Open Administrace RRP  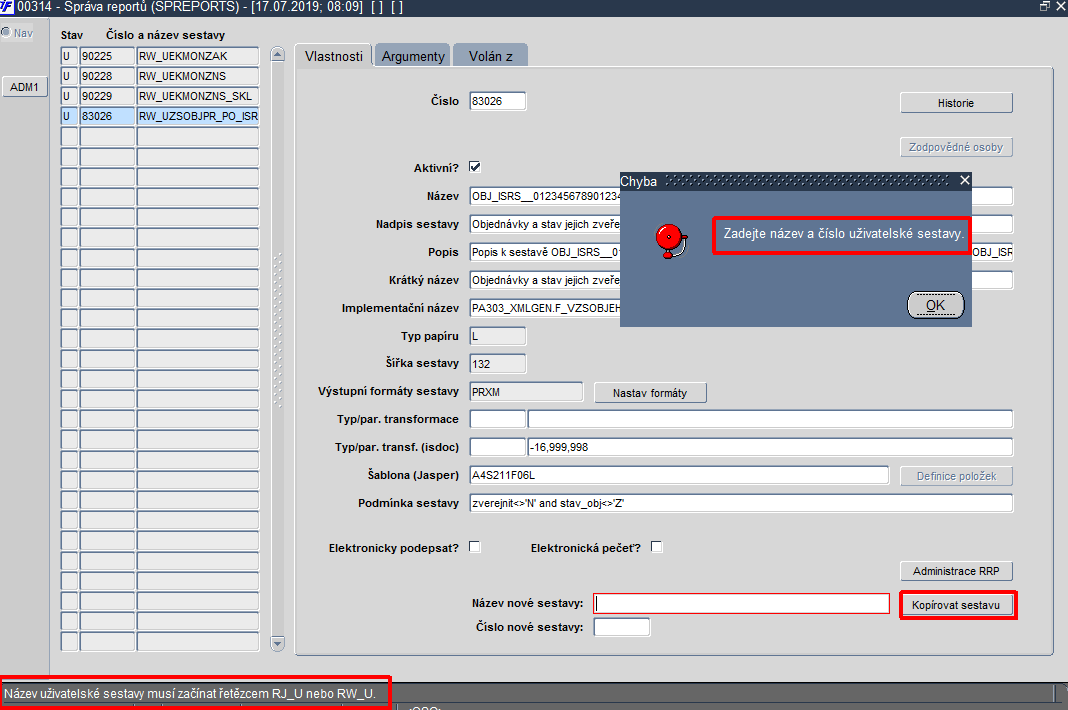pos(956,571)
